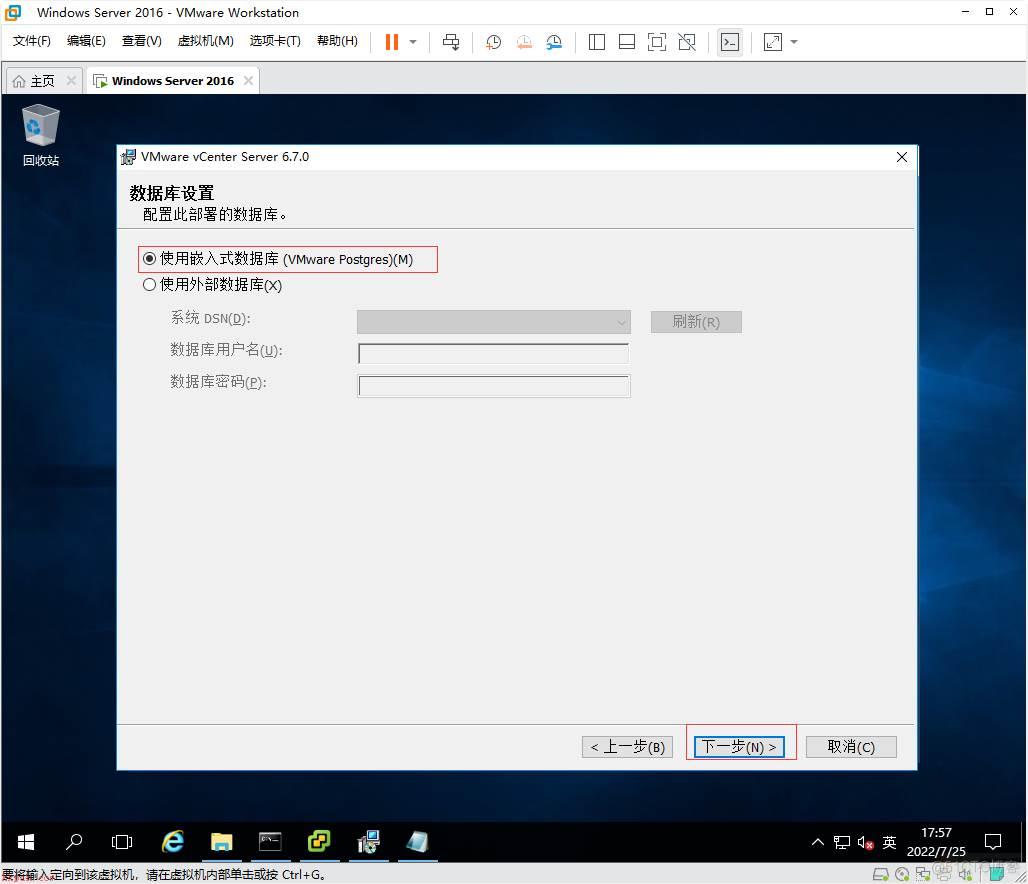Open the network tray icon

pyautogui.click(x=842, y=842)
